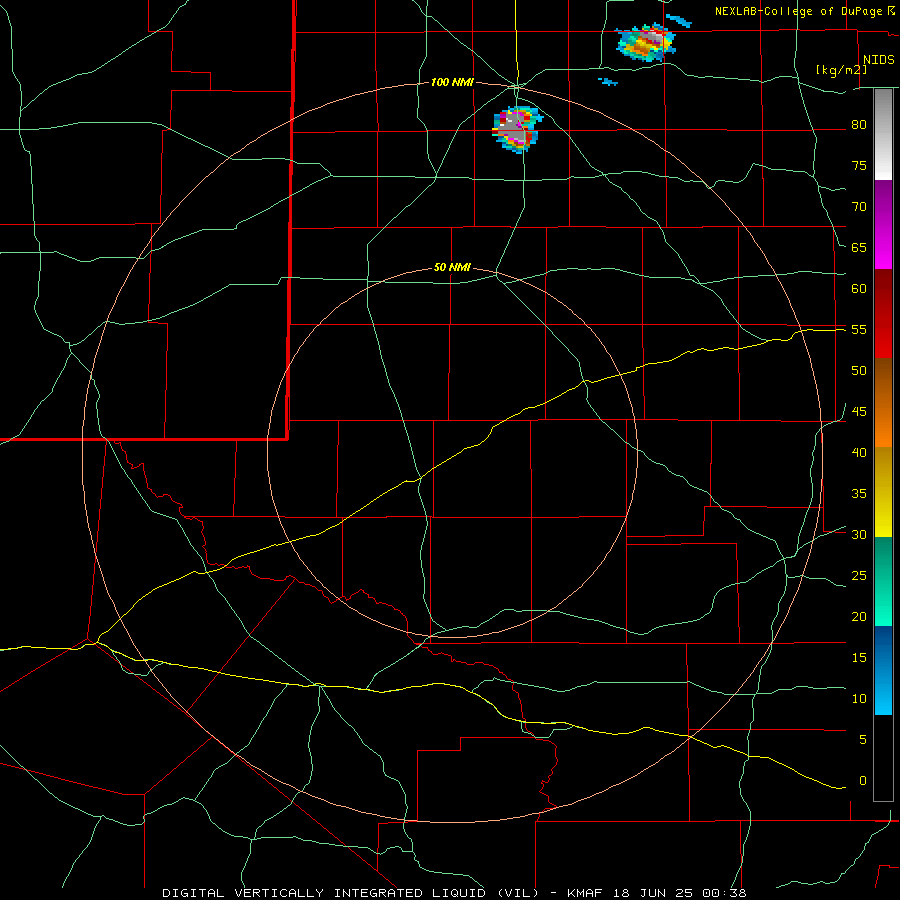
Task: Select the purple-magenta segment of the color scale
Action: coord(883,224)
